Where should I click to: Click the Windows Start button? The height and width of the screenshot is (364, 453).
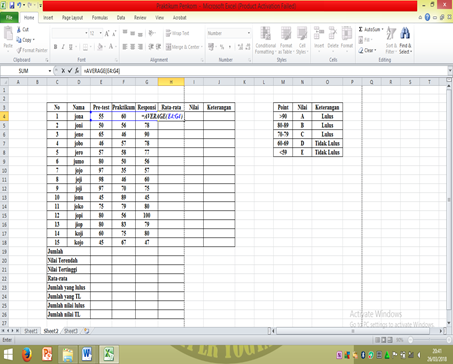click(x=8, y=355)
